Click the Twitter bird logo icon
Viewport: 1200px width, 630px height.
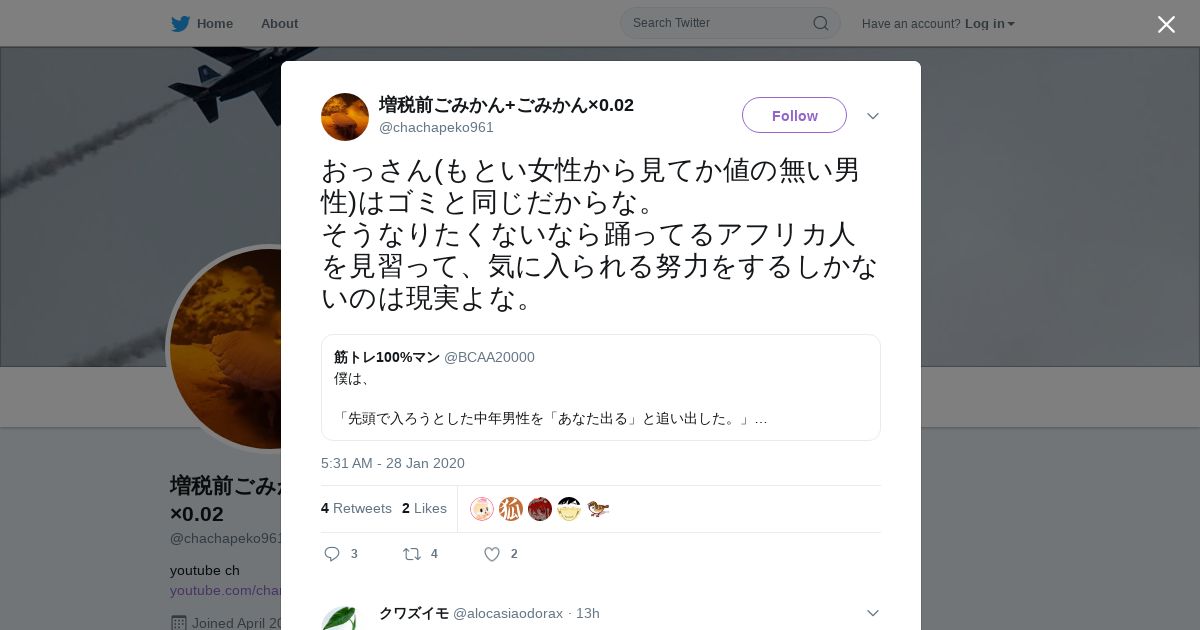point(180,24)
